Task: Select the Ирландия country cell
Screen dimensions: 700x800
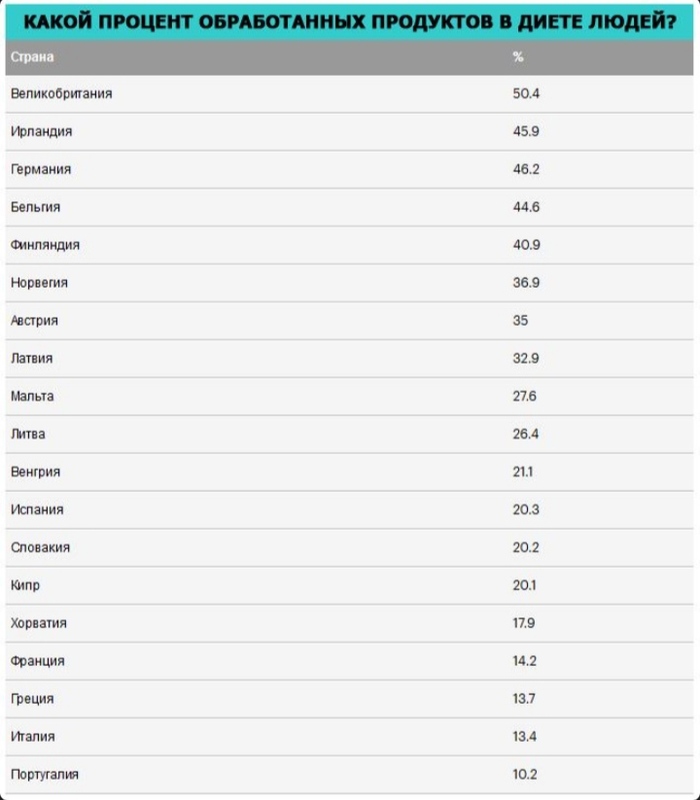Action: (41, 132)
